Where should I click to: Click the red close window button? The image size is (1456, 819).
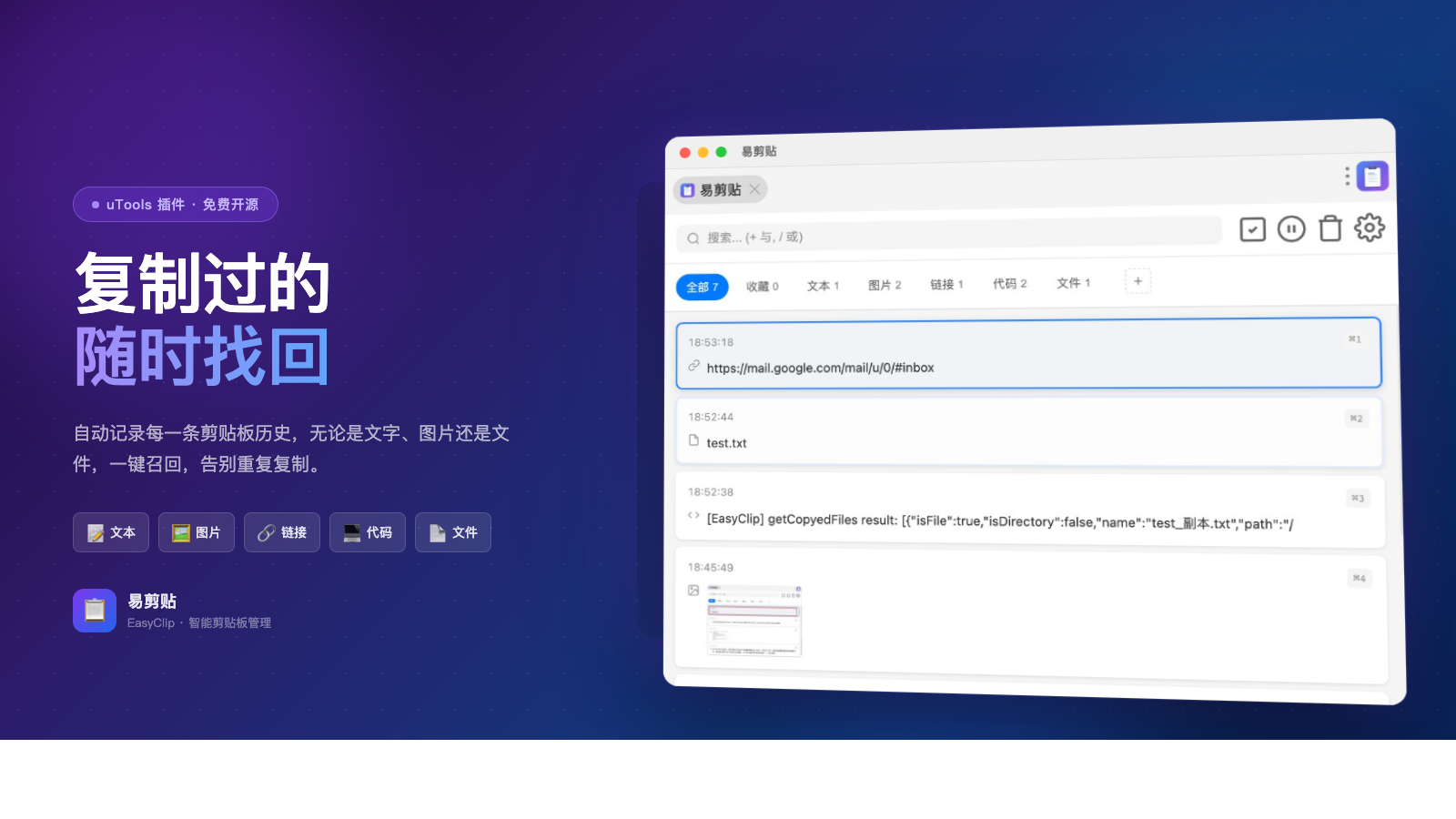point(685,153)
